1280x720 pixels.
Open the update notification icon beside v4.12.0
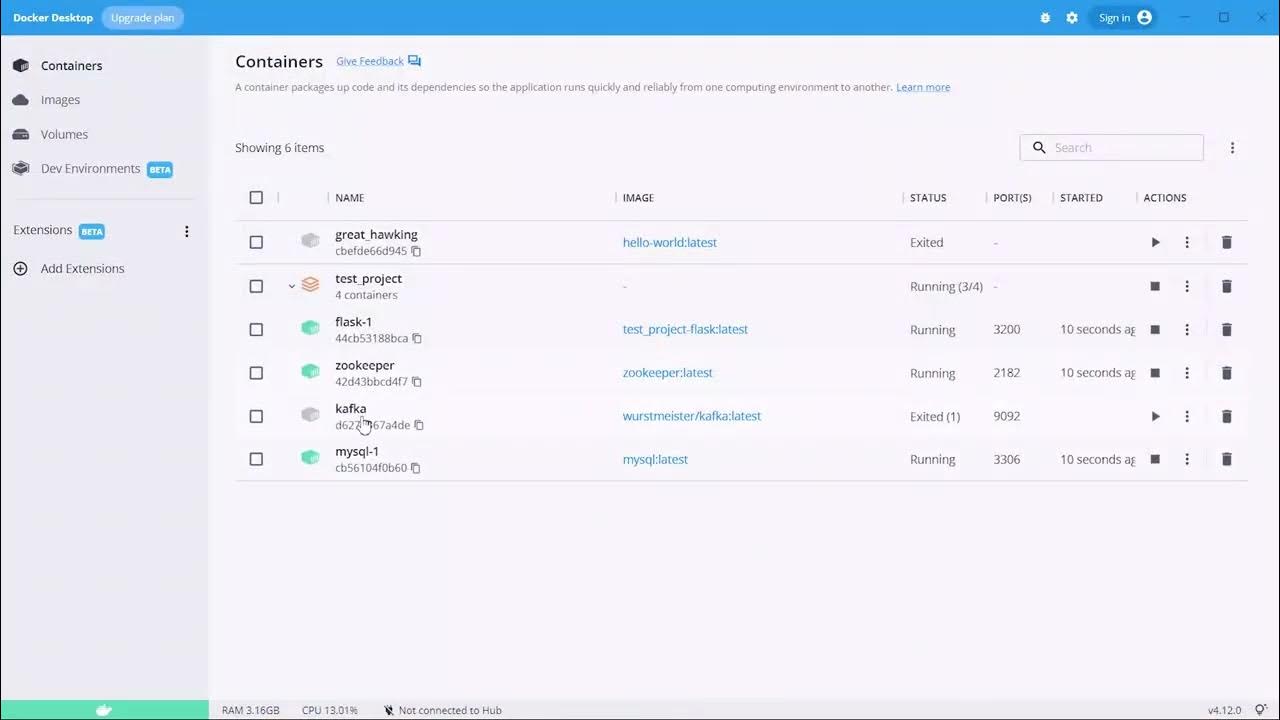click(1260, 710)
